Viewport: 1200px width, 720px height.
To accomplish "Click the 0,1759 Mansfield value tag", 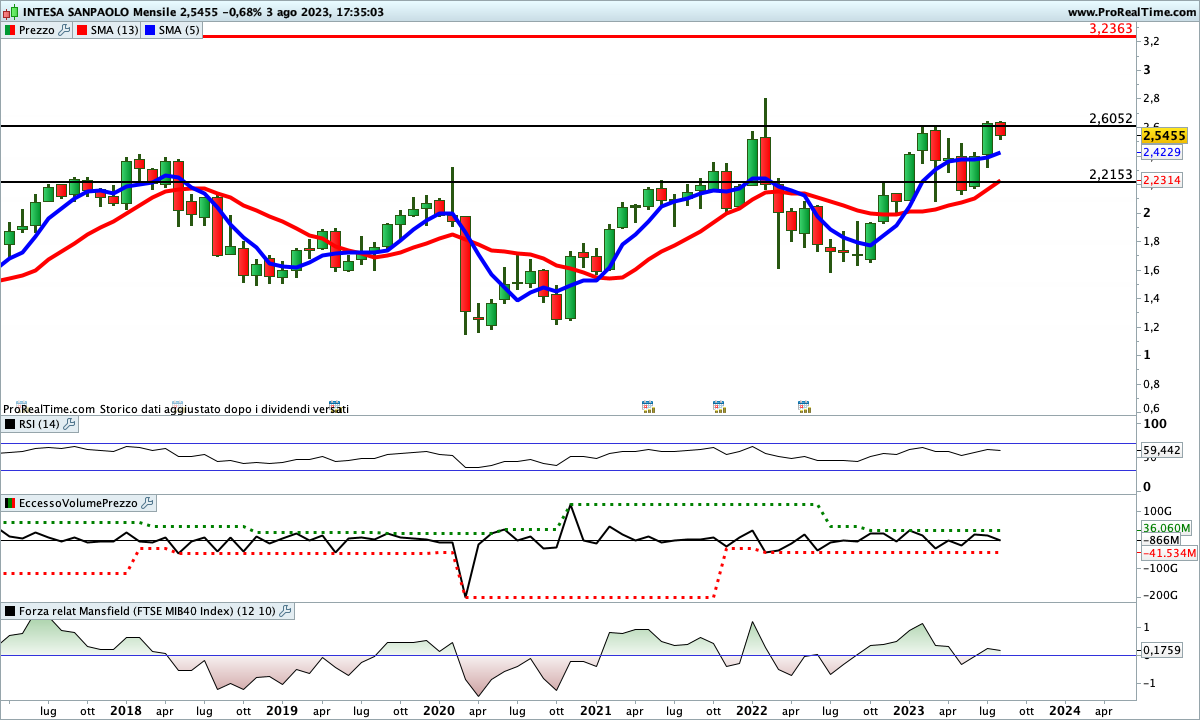I will (1162, 651).
